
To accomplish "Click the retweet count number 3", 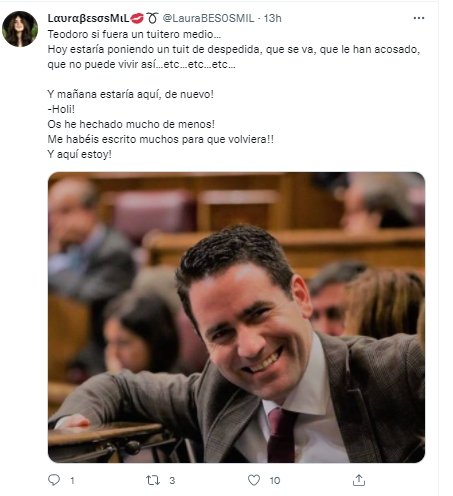I will click(172, 480).
